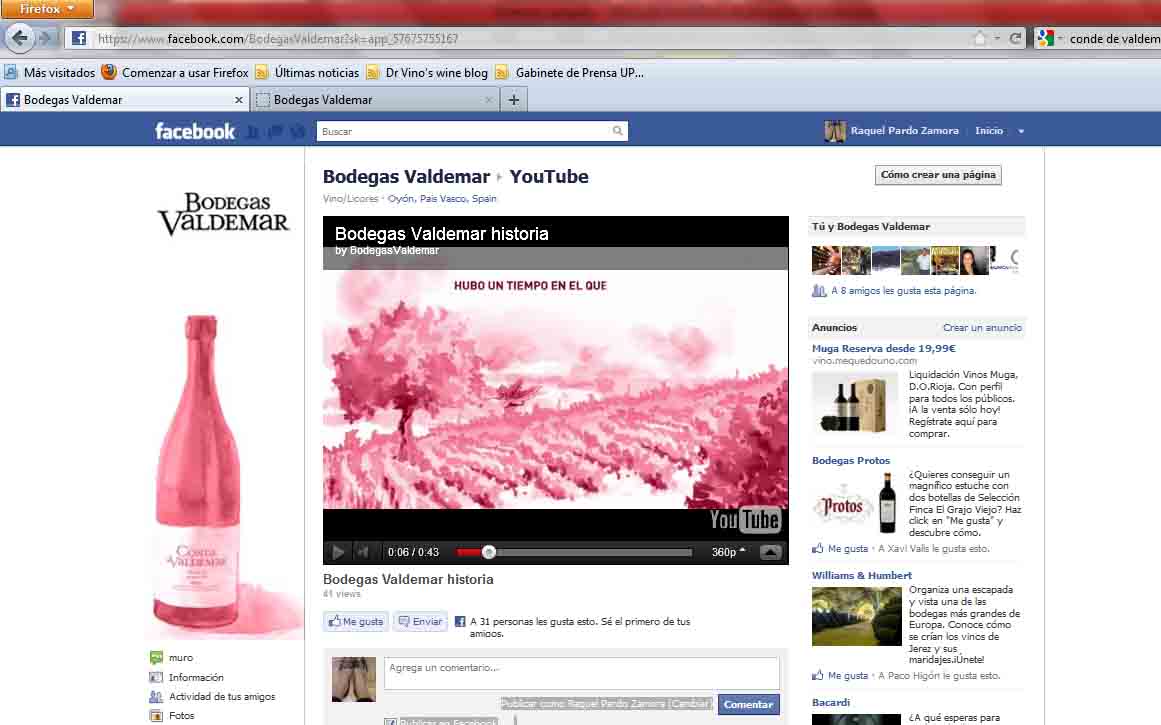Open Facebook messages icon
The width and height of the screenshot is (1161, 725).
(x=275, y=132)
